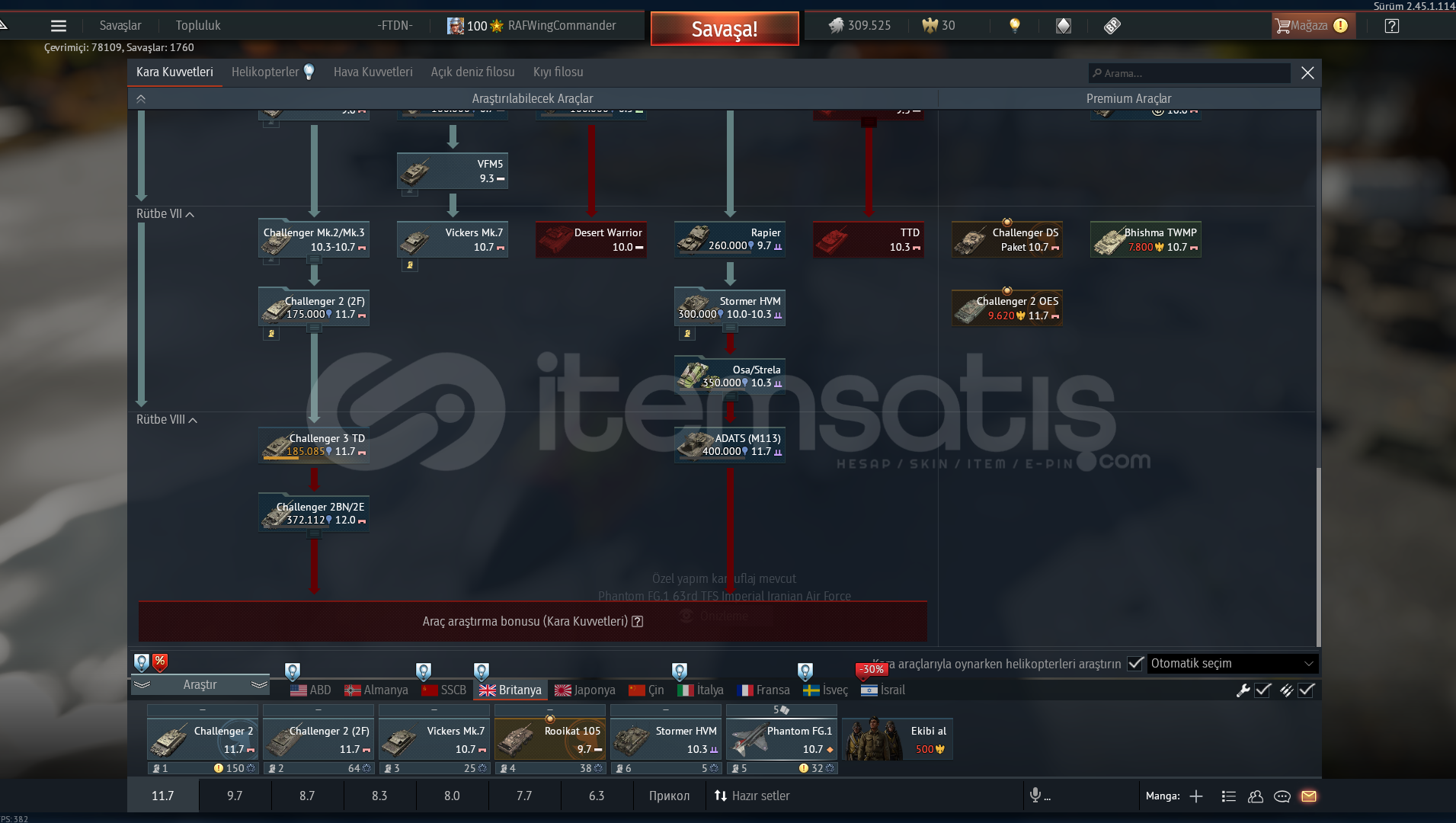Open the help question mark icon
This screenshot has height=823, width=1456.
[x=1391, y=26]
